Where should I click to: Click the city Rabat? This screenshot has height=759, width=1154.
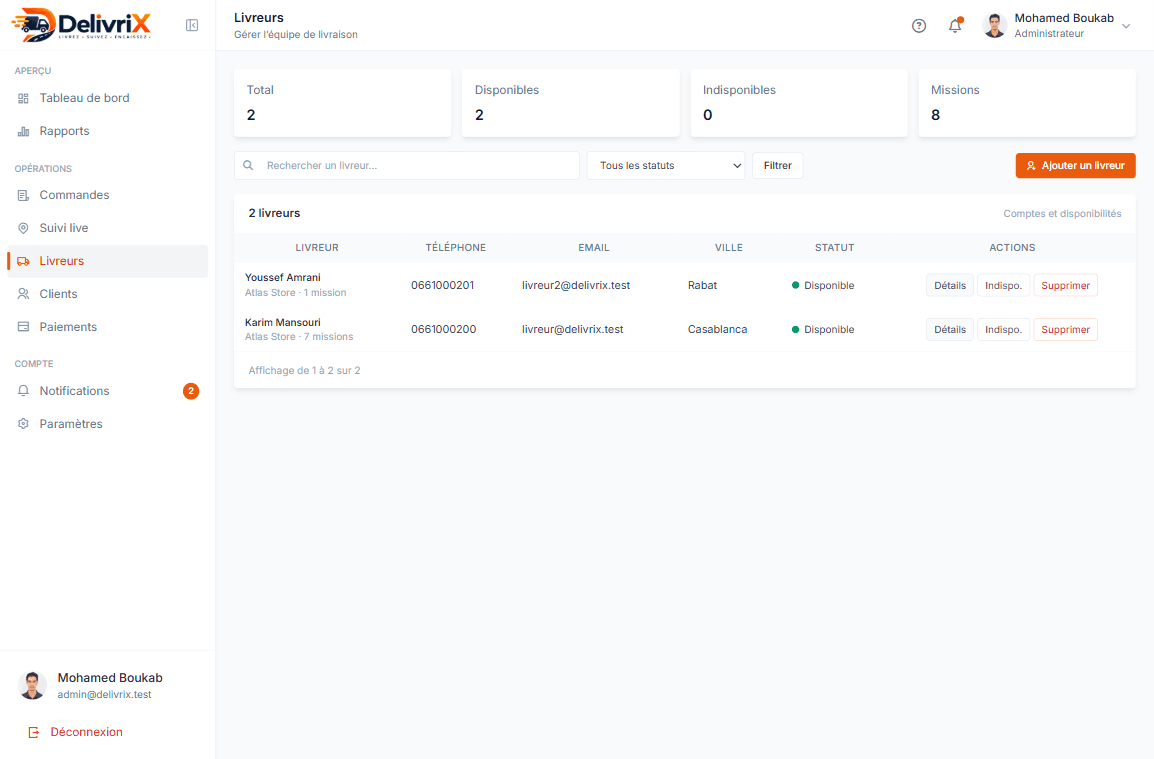point(702,286)
